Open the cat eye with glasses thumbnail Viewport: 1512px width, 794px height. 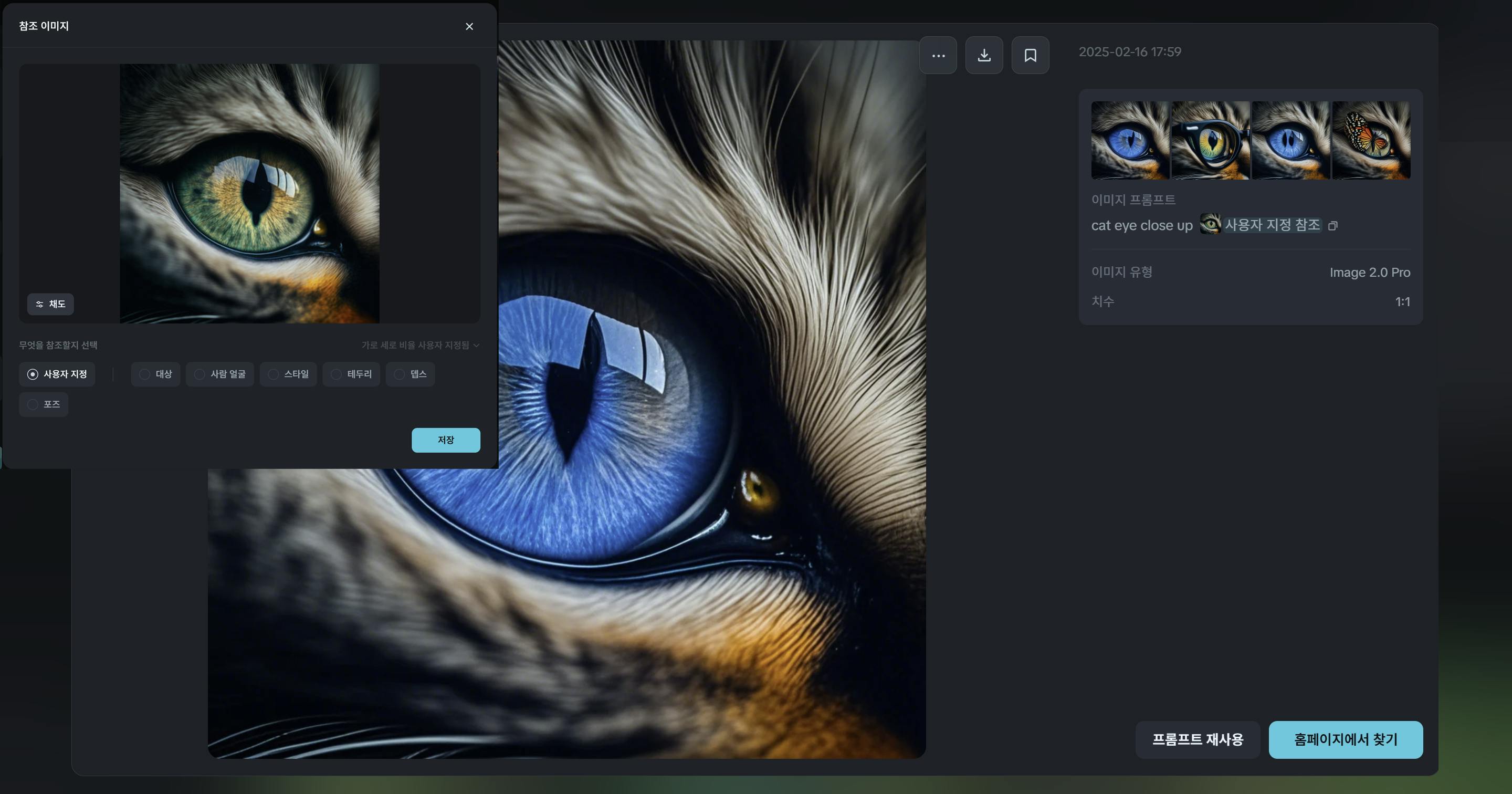coord(1210,140)
